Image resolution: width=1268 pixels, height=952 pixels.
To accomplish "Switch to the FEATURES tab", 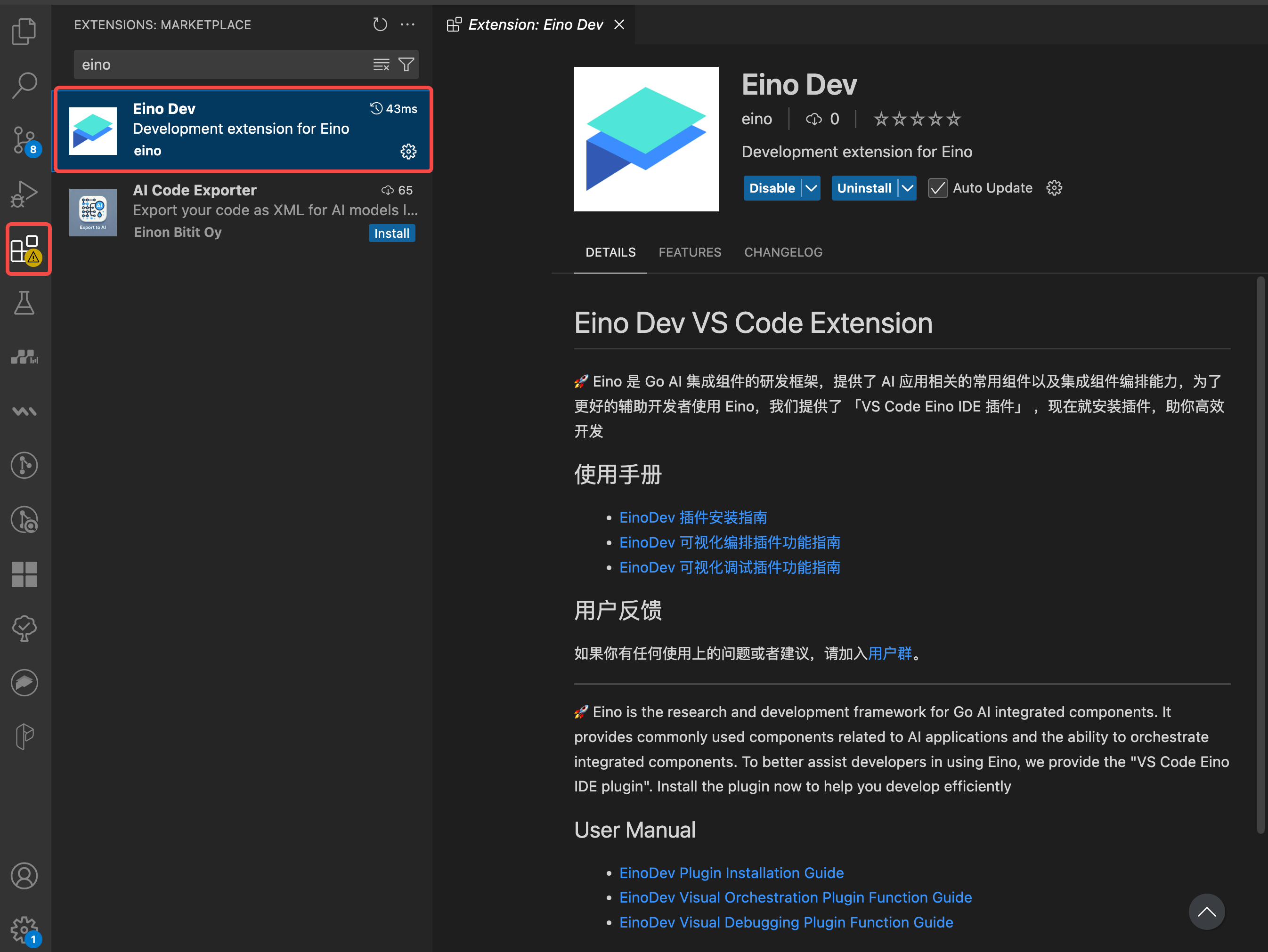I will 690,252.
